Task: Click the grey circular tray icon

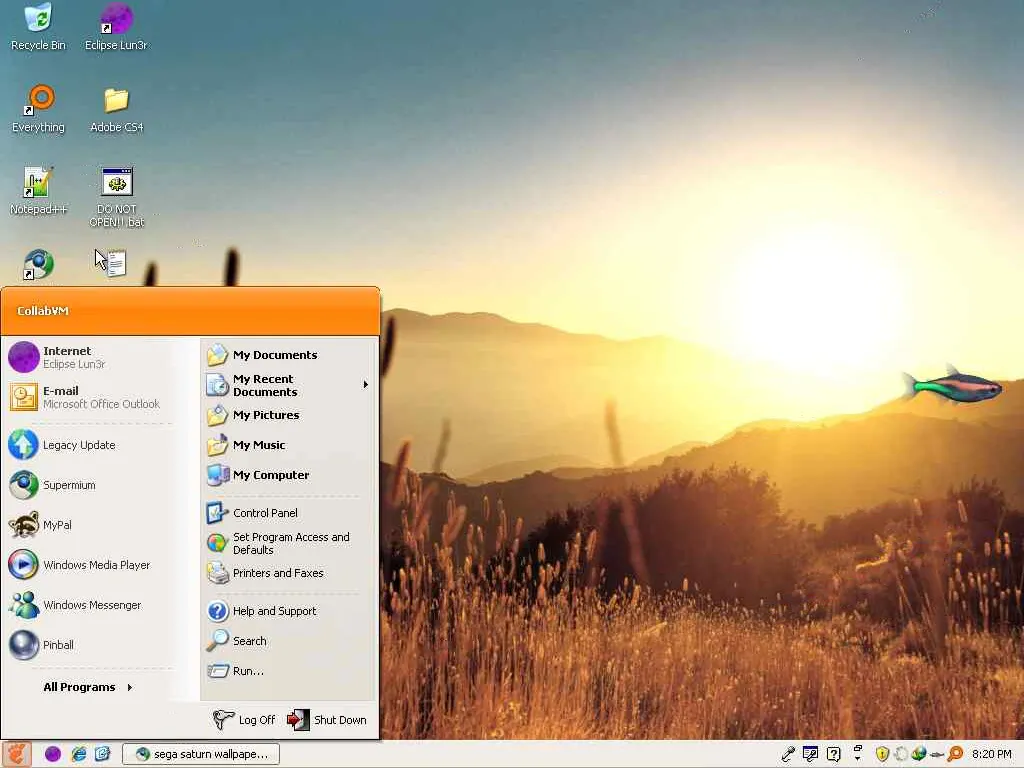Action: [x=901, y=754]
